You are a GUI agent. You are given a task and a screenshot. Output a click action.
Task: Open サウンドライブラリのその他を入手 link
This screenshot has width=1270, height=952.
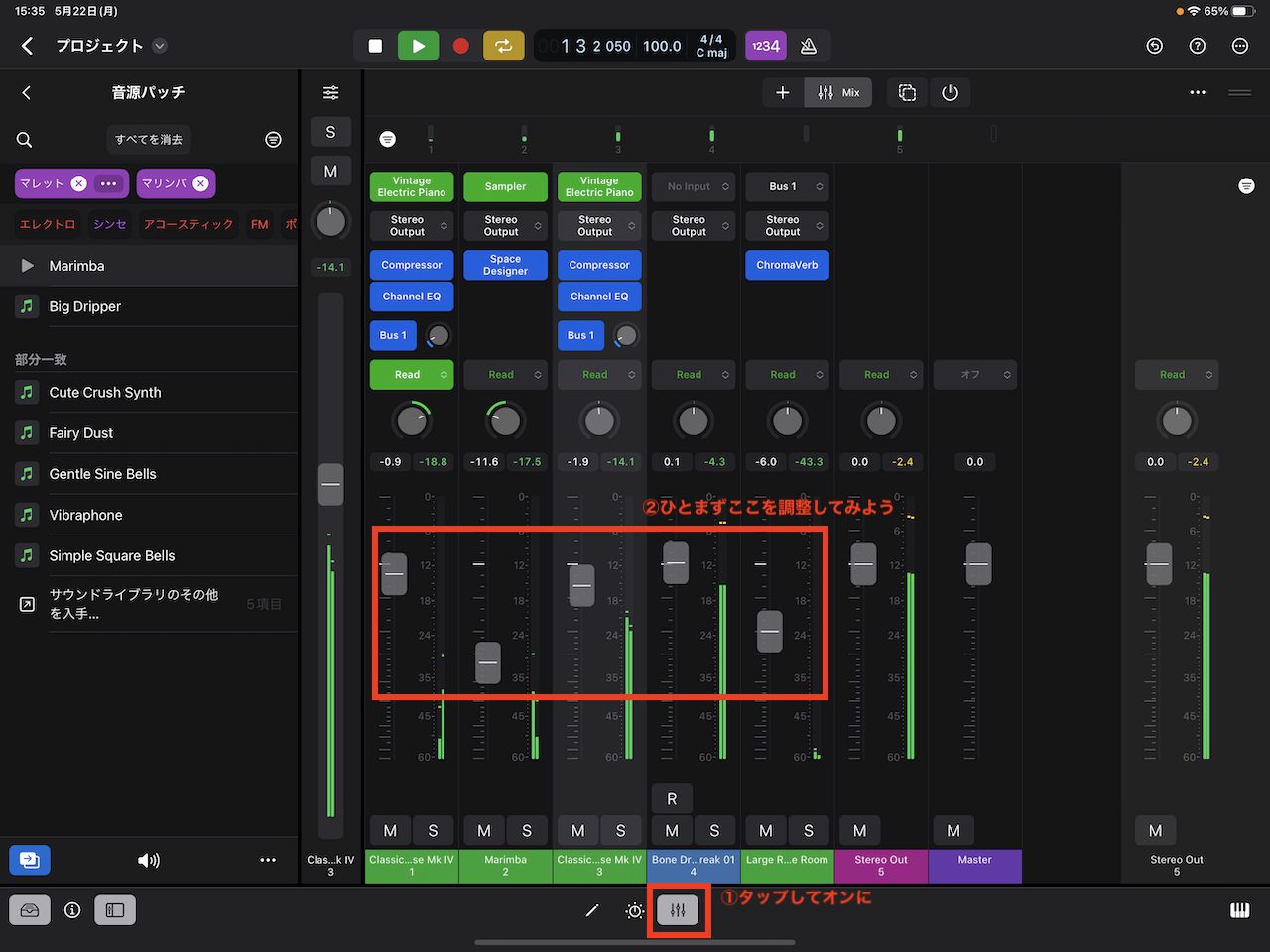pos(149,604)
